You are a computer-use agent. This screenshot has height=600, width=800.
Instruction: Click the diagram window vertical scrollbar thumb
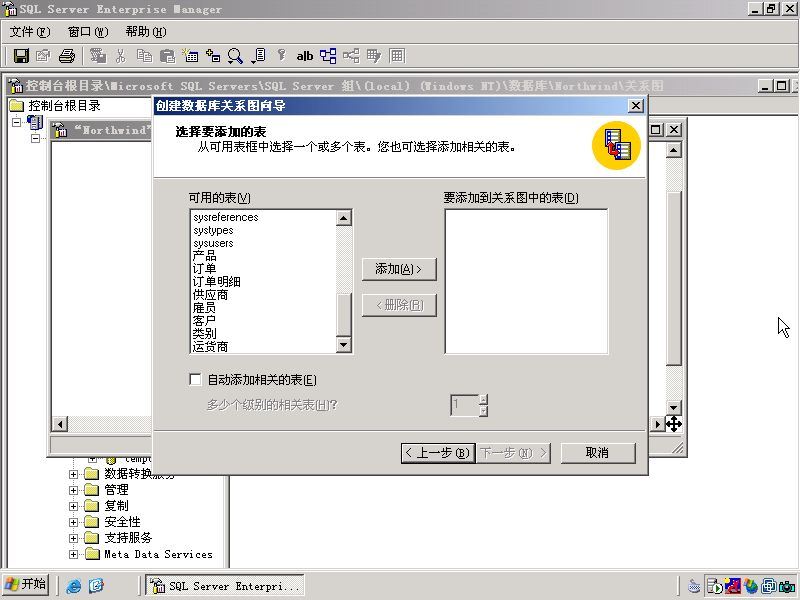click(673, 279)
